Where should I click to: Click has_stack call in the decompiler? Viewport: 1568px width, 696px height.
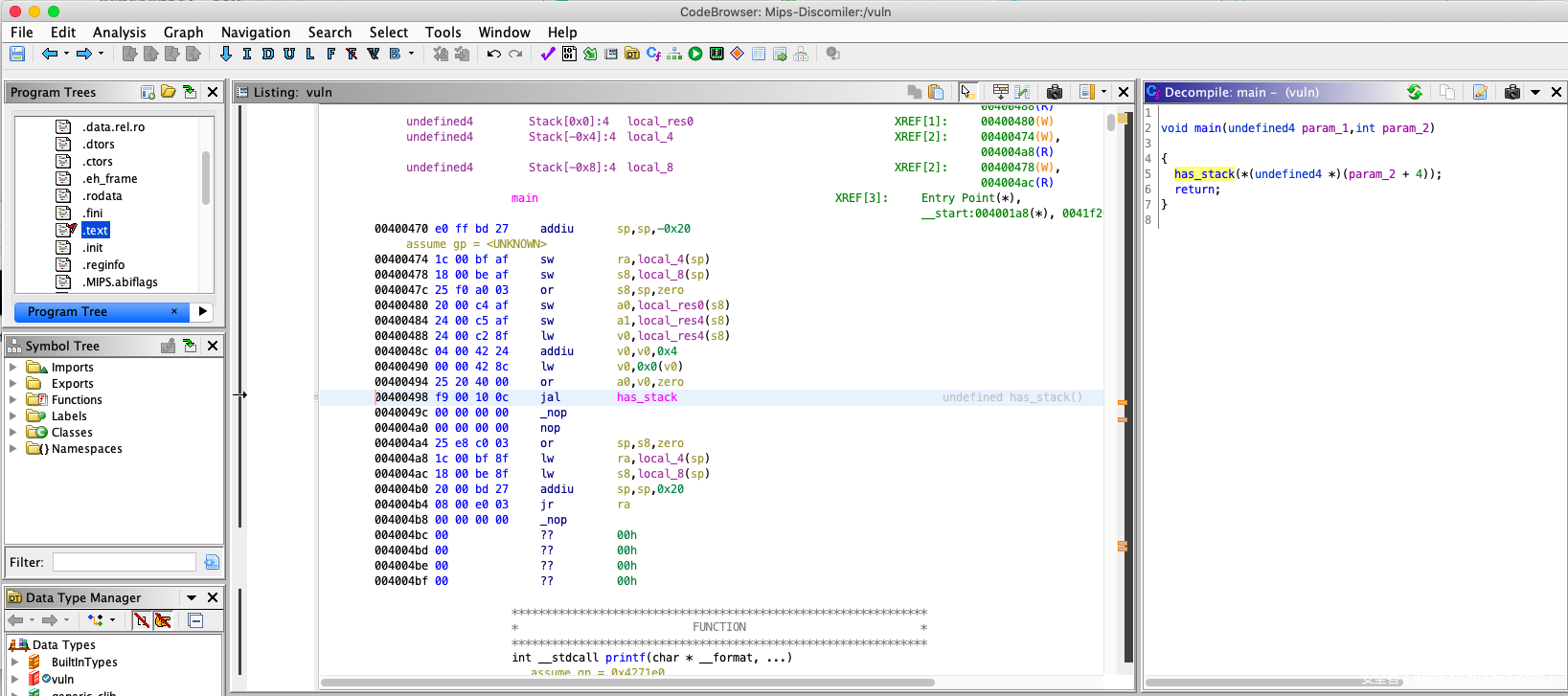tap(1204, 174)
